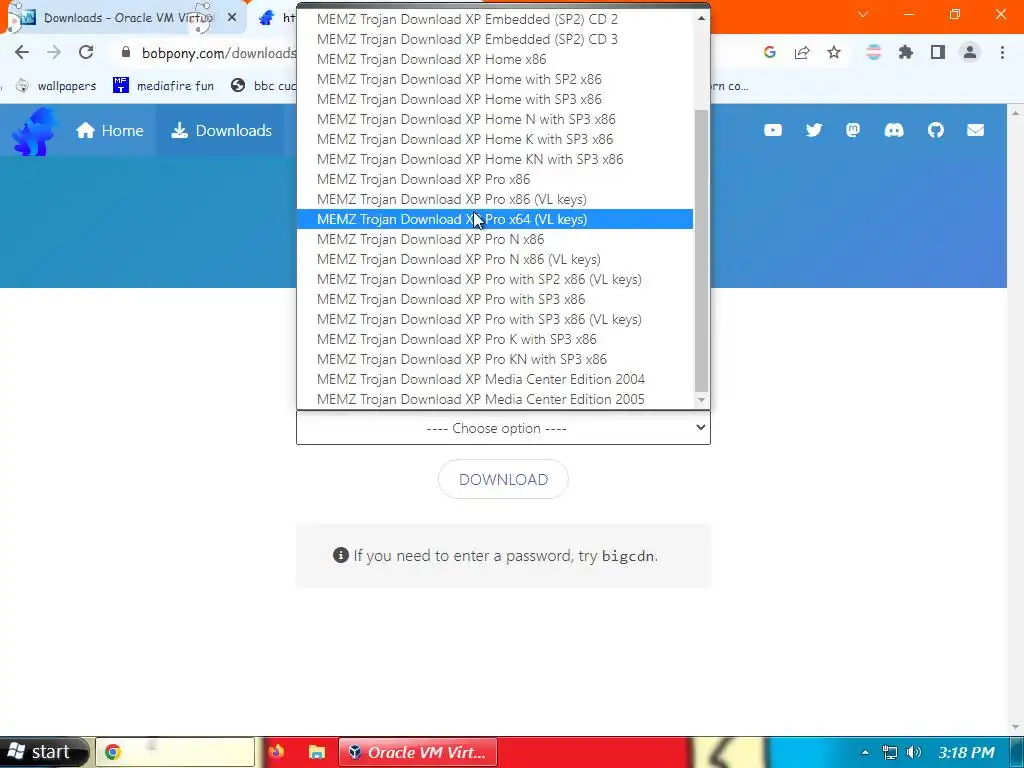
Task: Open the email envelope icon
Action: pos(976,131)
